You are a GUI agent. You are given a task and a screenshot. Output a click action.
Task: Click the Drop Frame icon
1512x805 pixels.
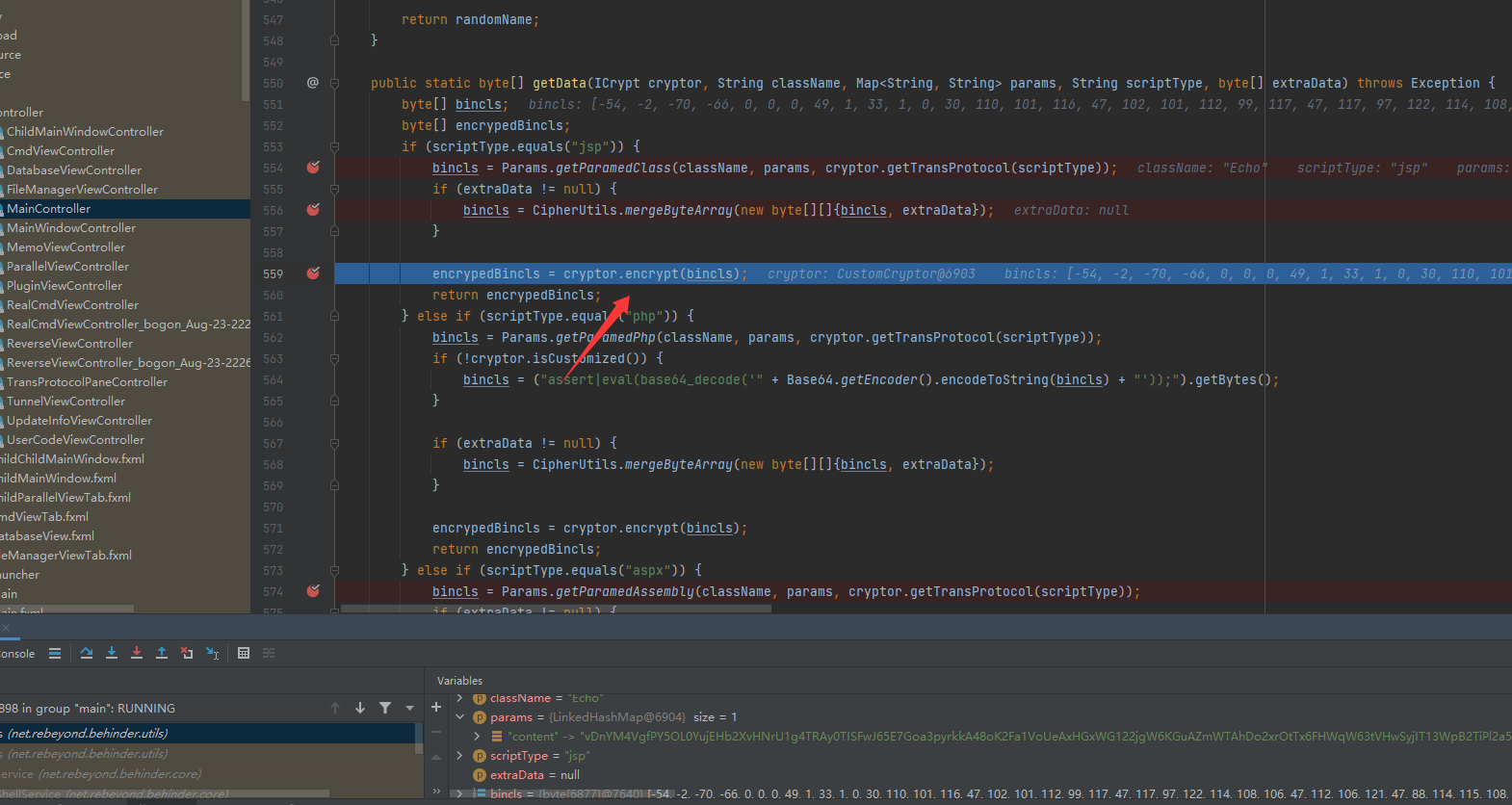[187, 653]
